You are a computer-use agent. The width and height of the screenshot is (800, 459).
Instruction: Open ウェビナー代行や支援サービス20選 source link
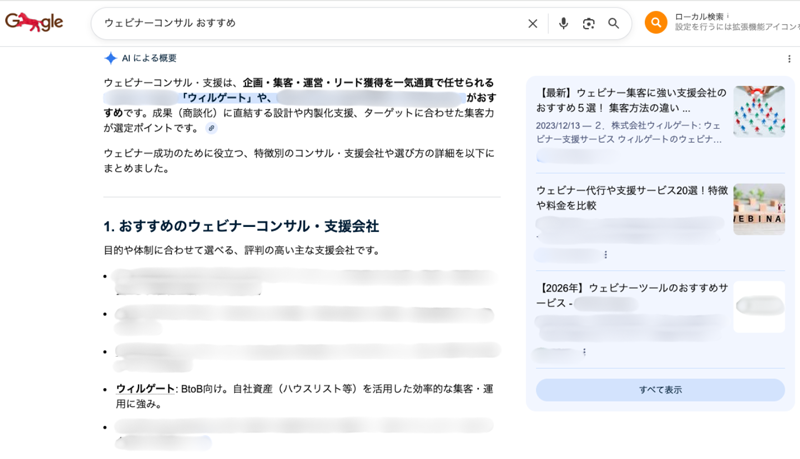(x=631, y=197)
